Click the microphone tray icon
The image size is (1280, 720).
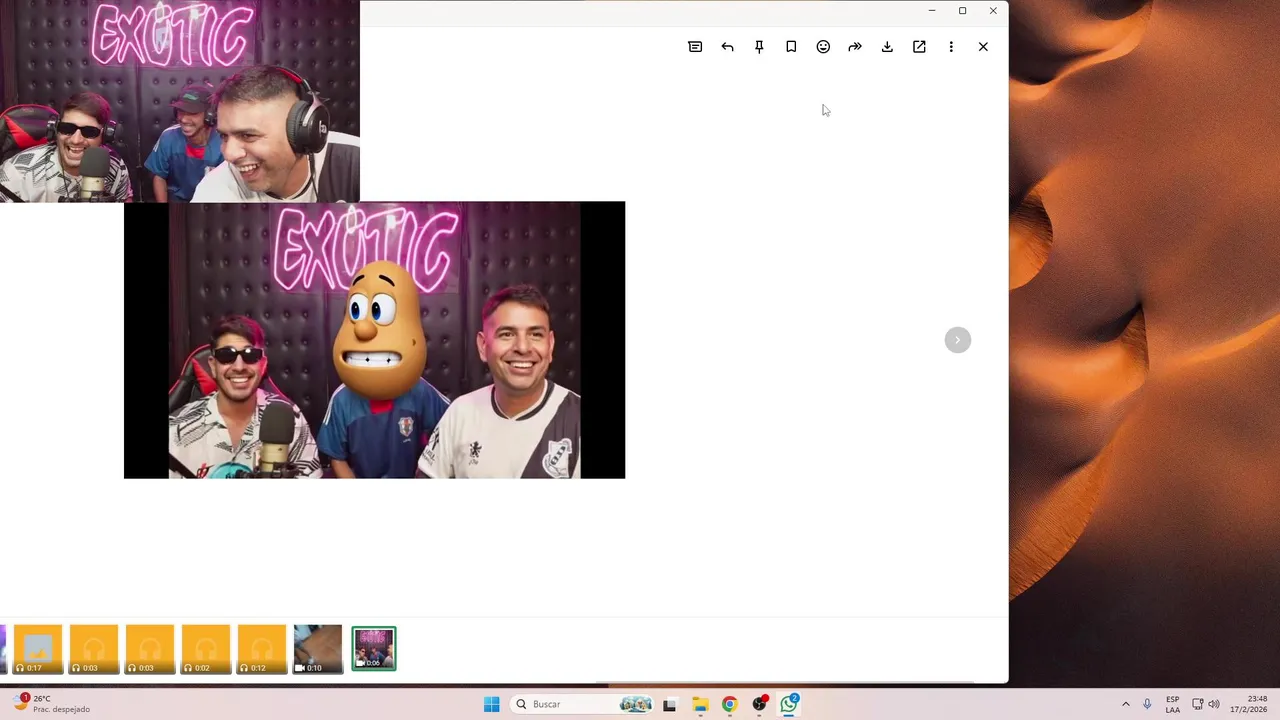1147,704
